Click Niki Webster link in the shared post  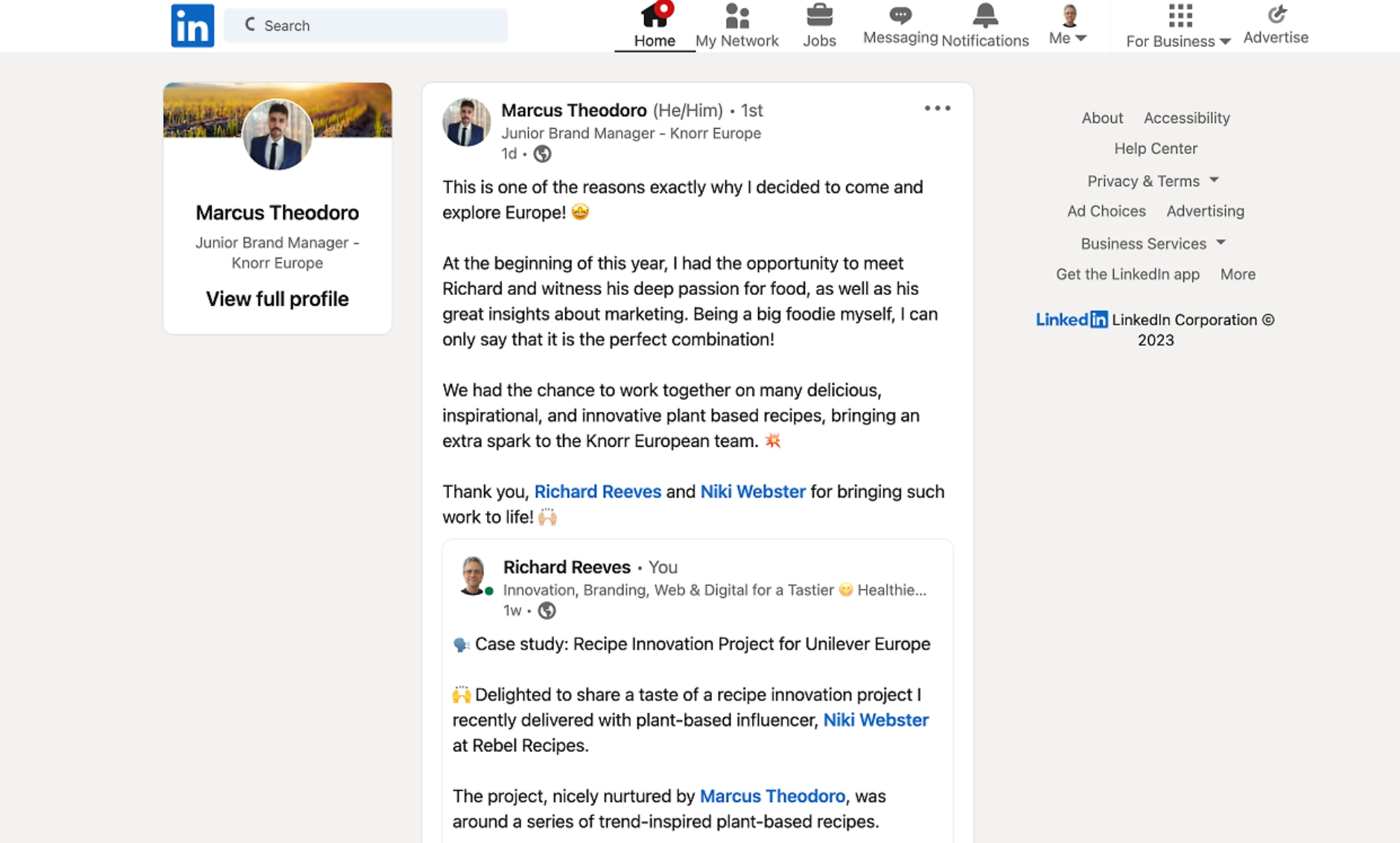tap(876, 720)
